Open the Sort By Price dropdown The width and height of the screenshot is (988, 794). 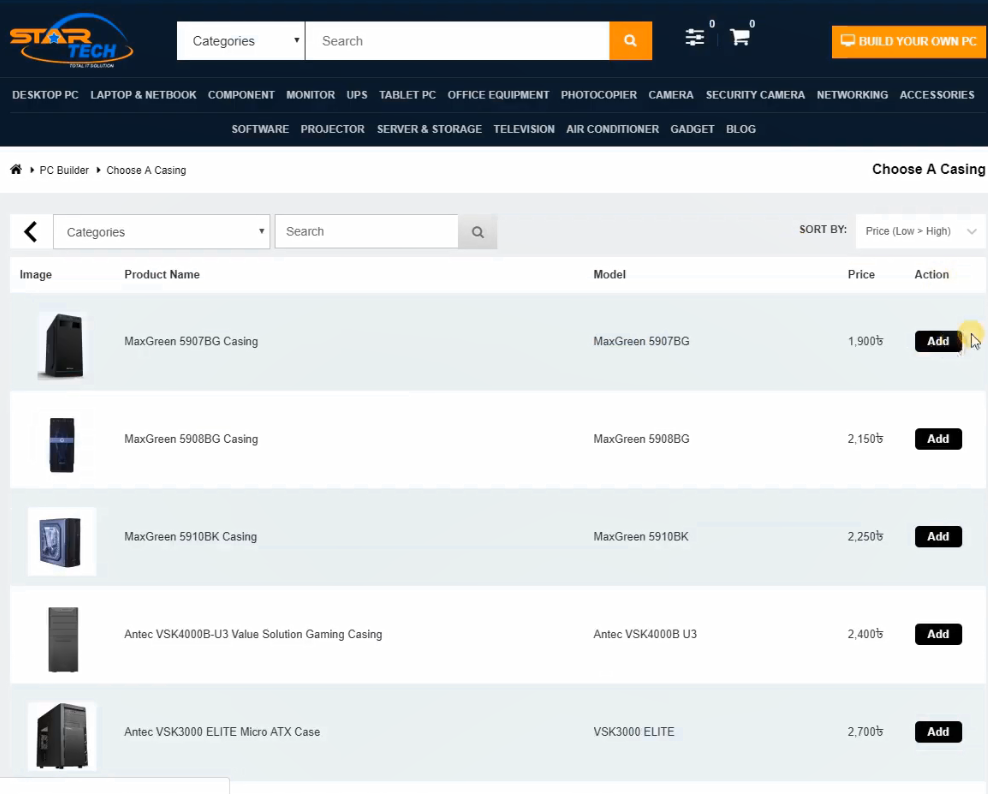coord(920,231)
